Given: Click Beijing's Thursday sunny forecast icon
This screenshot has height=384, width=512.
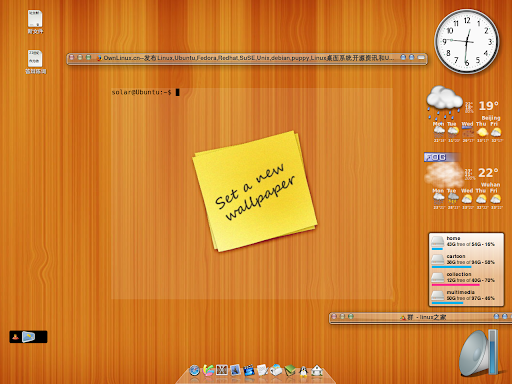Looking at the screenshot, I should [482, 132].
